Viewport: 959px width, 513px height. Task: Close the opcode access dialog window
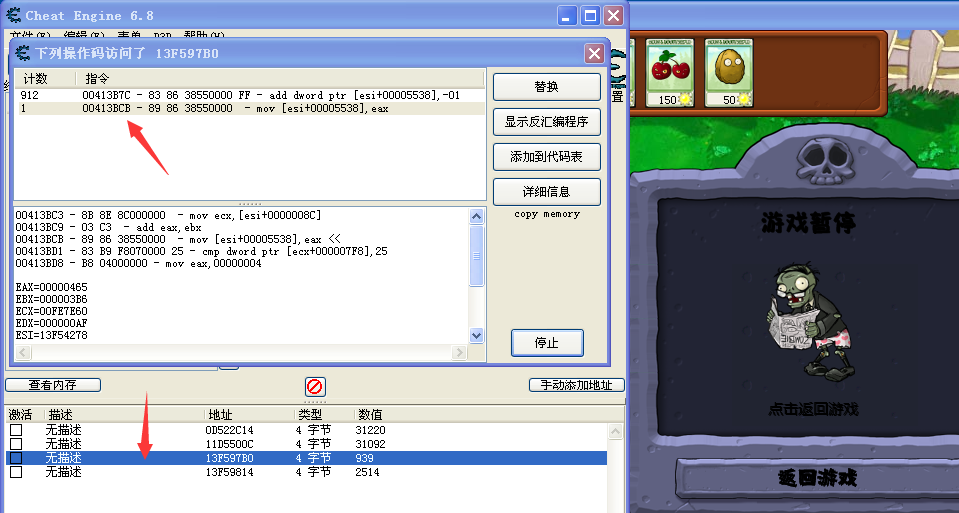point(594,53)
